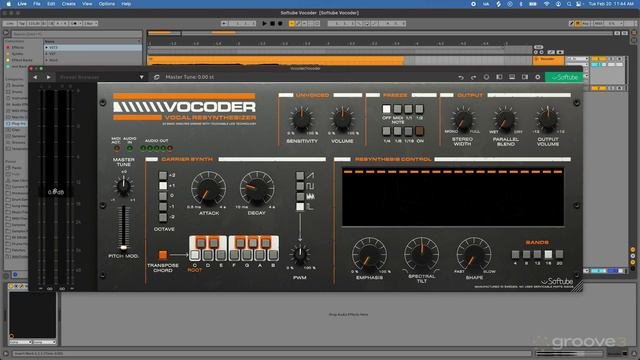Click the Unvoiced Volume knob
Image resolution: width=640 pixels, height=360 pixels.
coord(342,119)
